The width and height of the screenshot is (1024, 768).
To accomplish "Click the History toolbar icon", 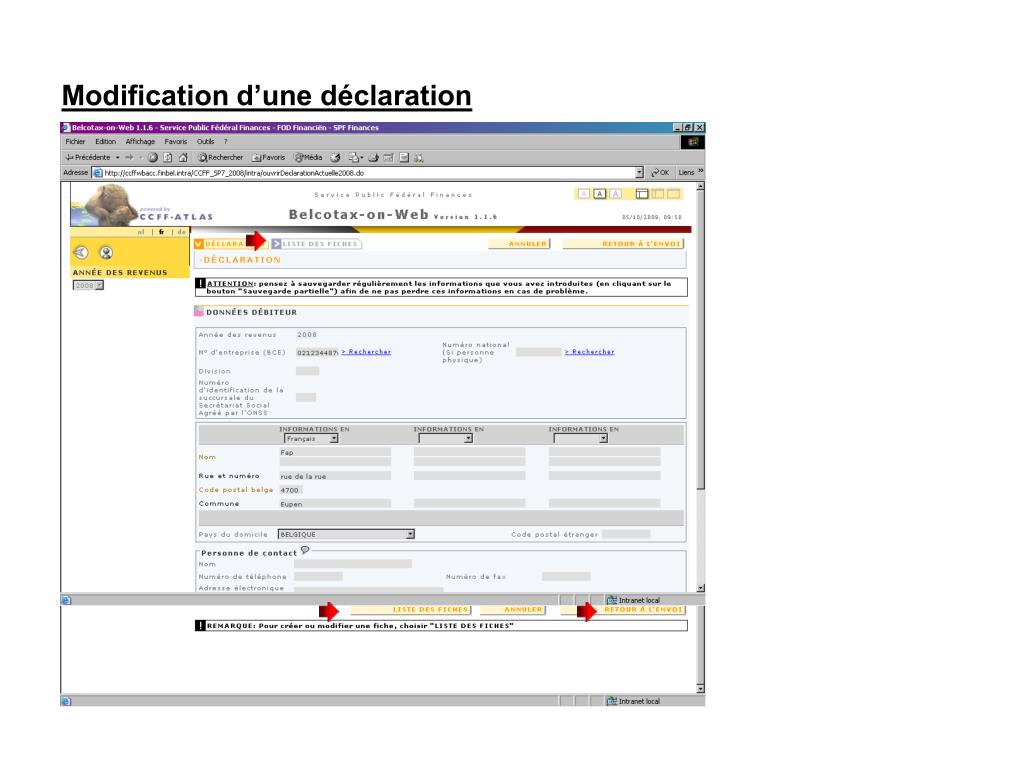I will [335, 157].
